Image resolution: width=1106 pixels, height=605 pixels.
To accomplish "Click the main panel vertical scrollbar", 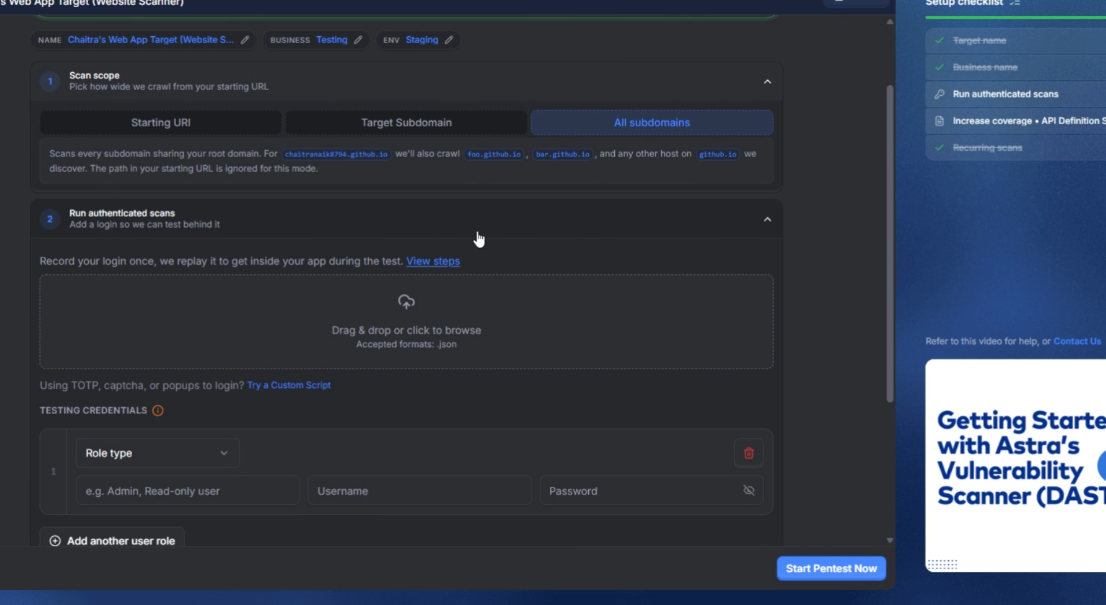I will [x=889, y=244].
